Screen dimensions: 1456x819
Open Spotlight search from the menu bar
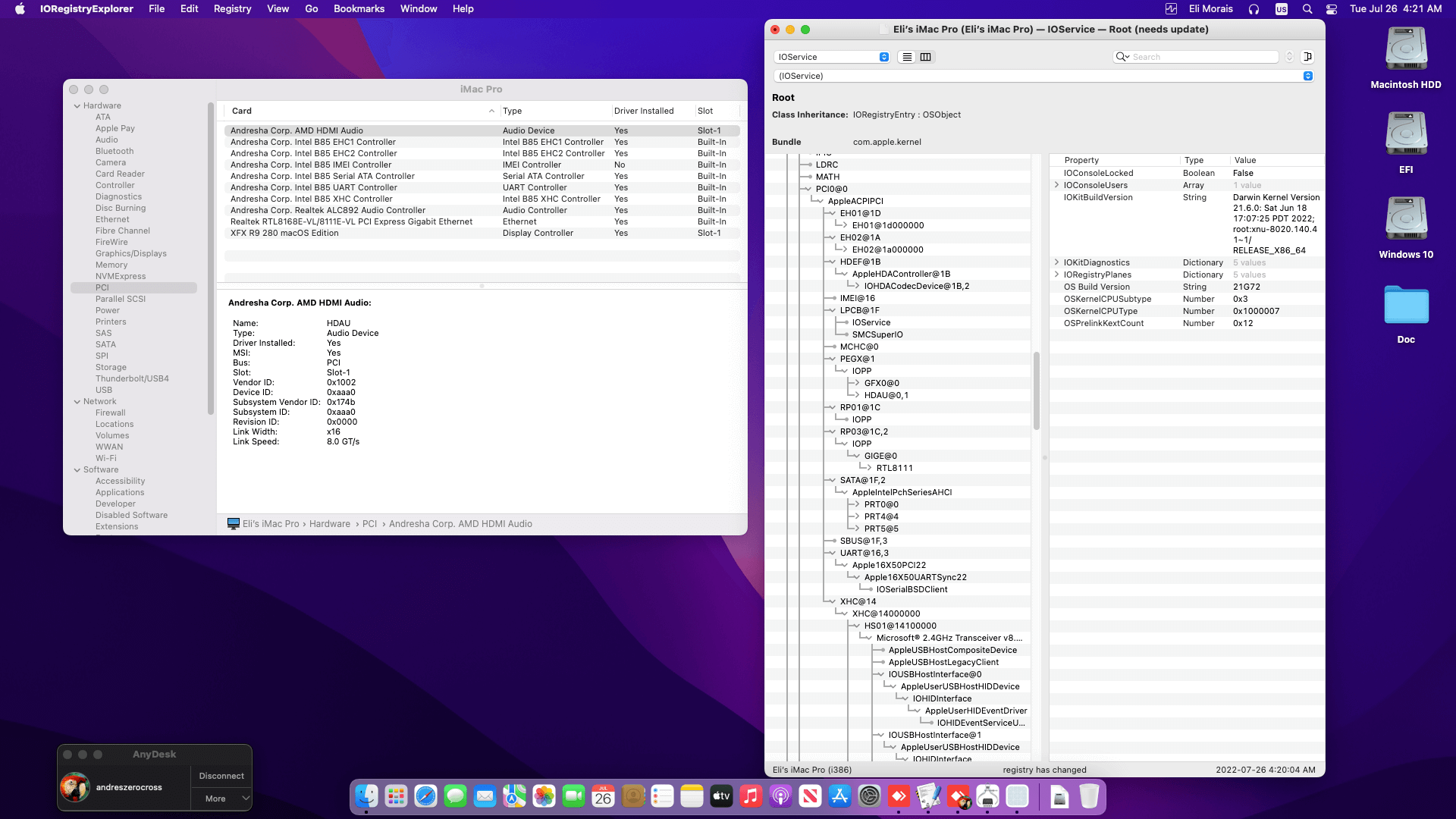click(x=1307, y=9)
